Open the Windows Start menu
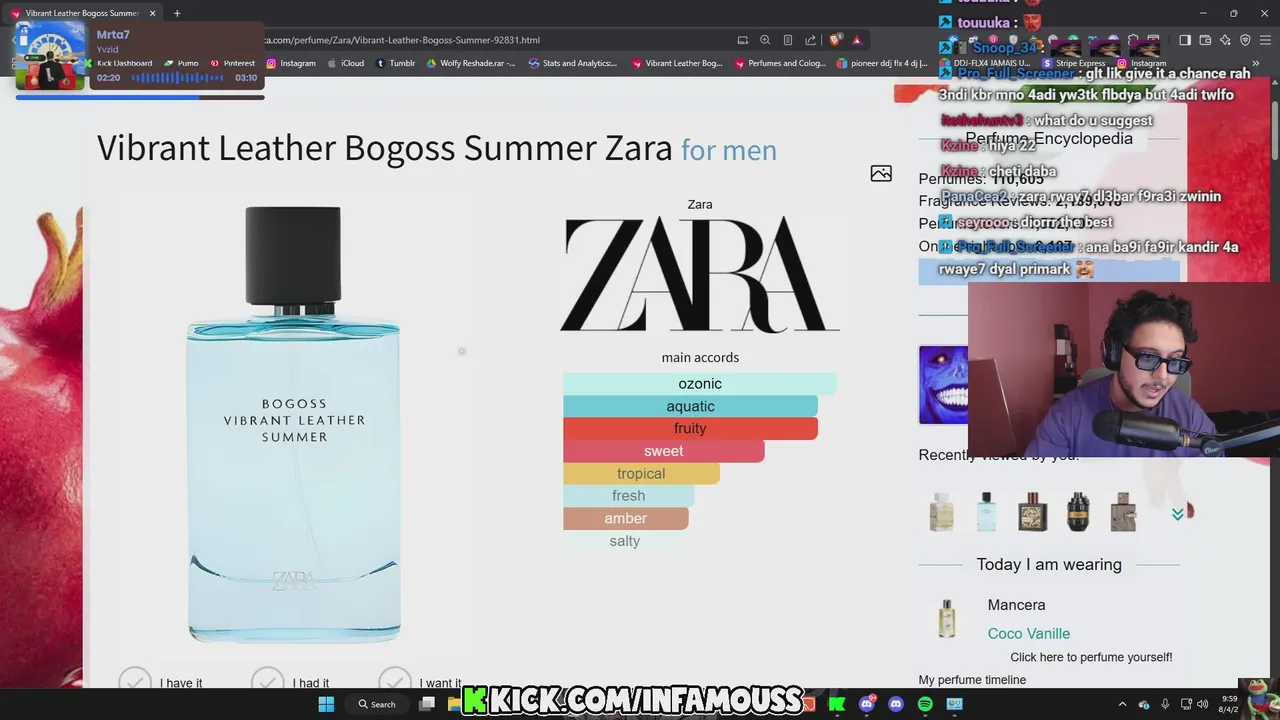1280x720 pixels. [326, 704]
